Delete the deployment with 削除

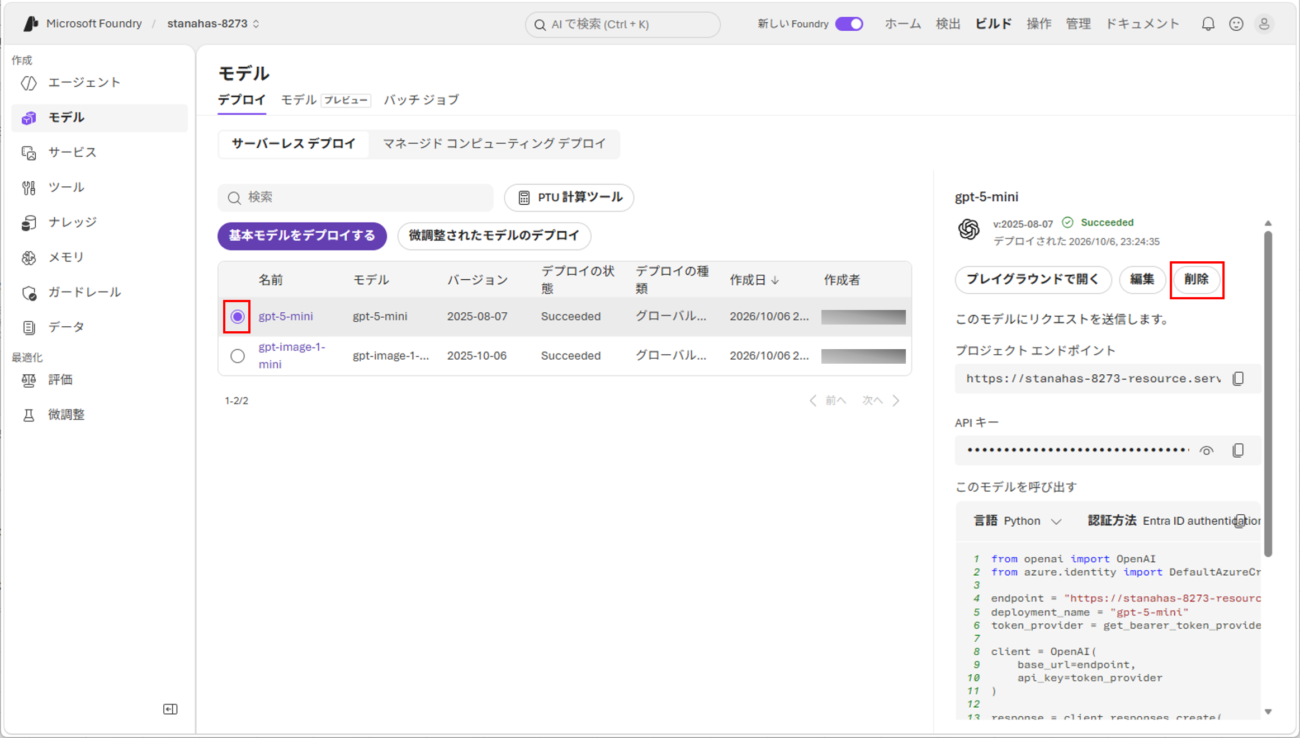click(x=1196, y=280)
